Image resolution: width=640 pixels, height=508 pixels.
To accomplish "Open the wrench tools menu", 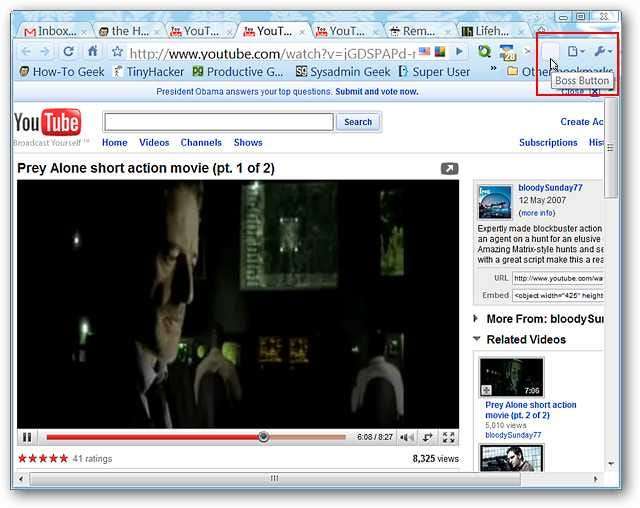I will click(x=603, y=51).
